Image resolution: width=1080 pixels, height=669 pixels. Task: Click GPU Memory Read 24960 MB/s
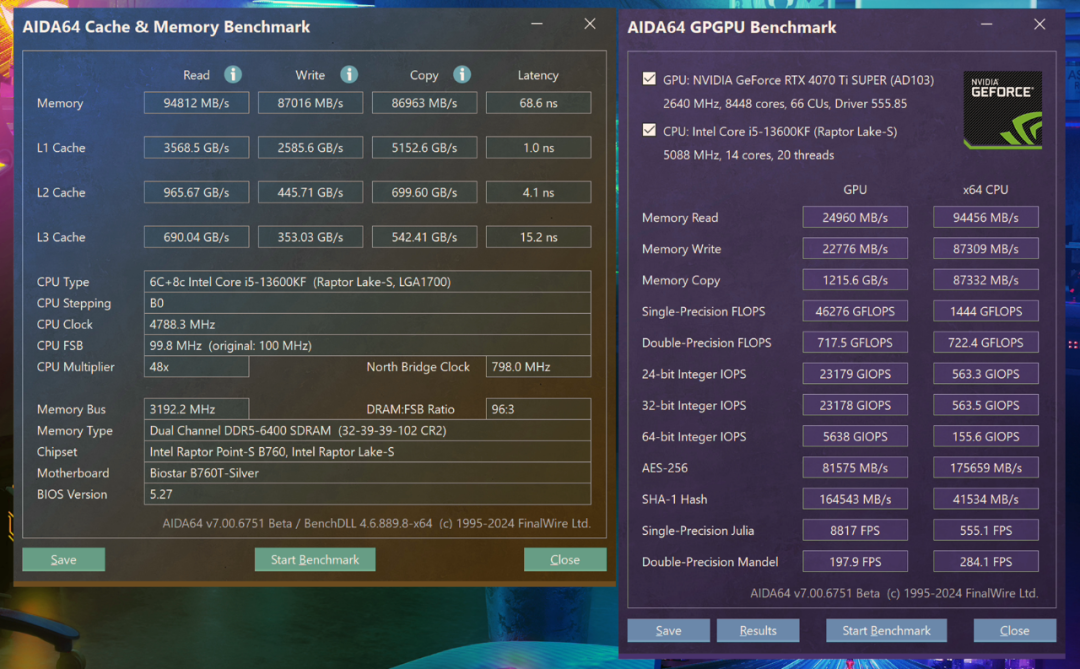(855, 218)
